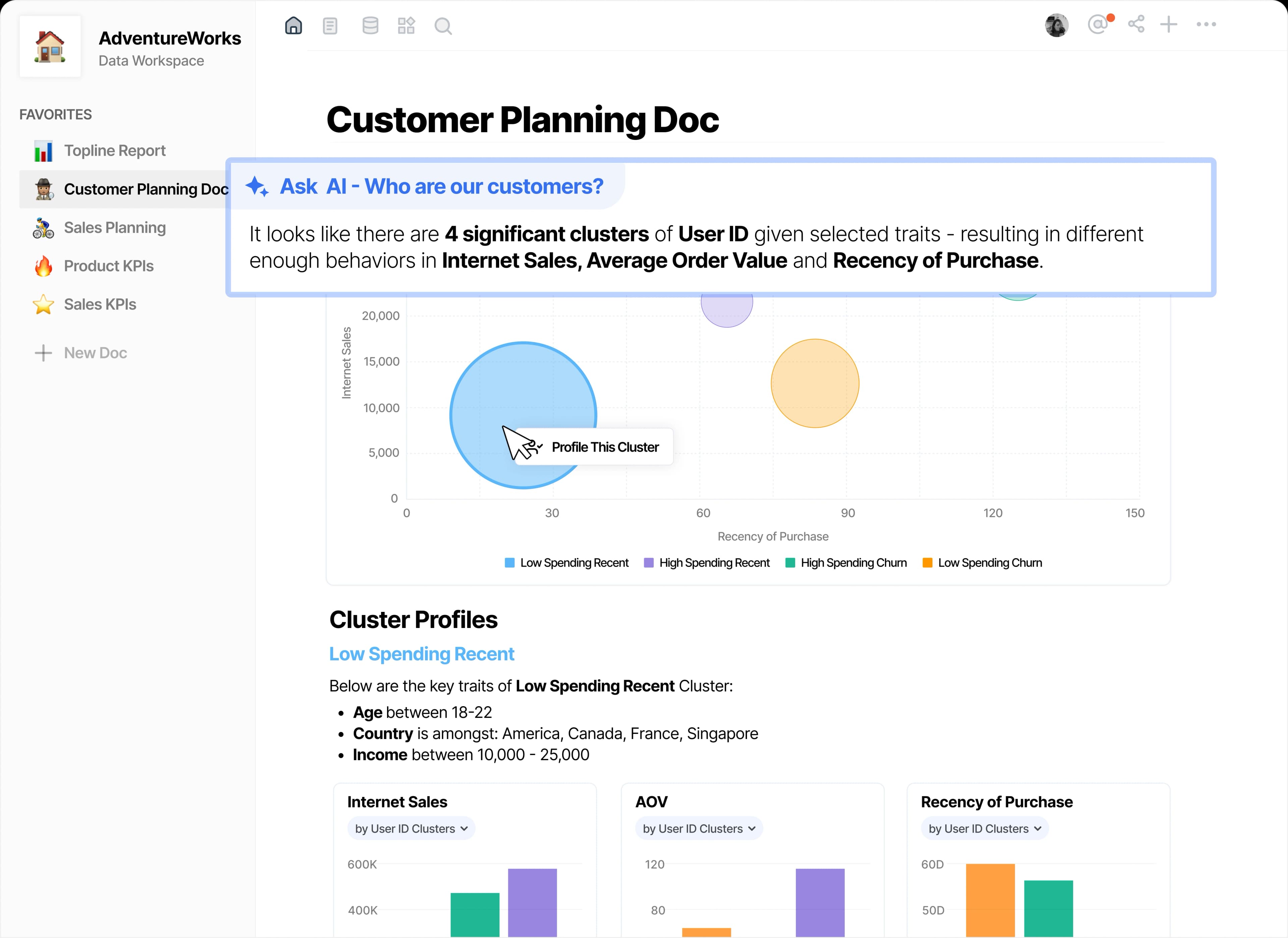
Task: Toggle High Spending Recent legend item
Action: 707,563
